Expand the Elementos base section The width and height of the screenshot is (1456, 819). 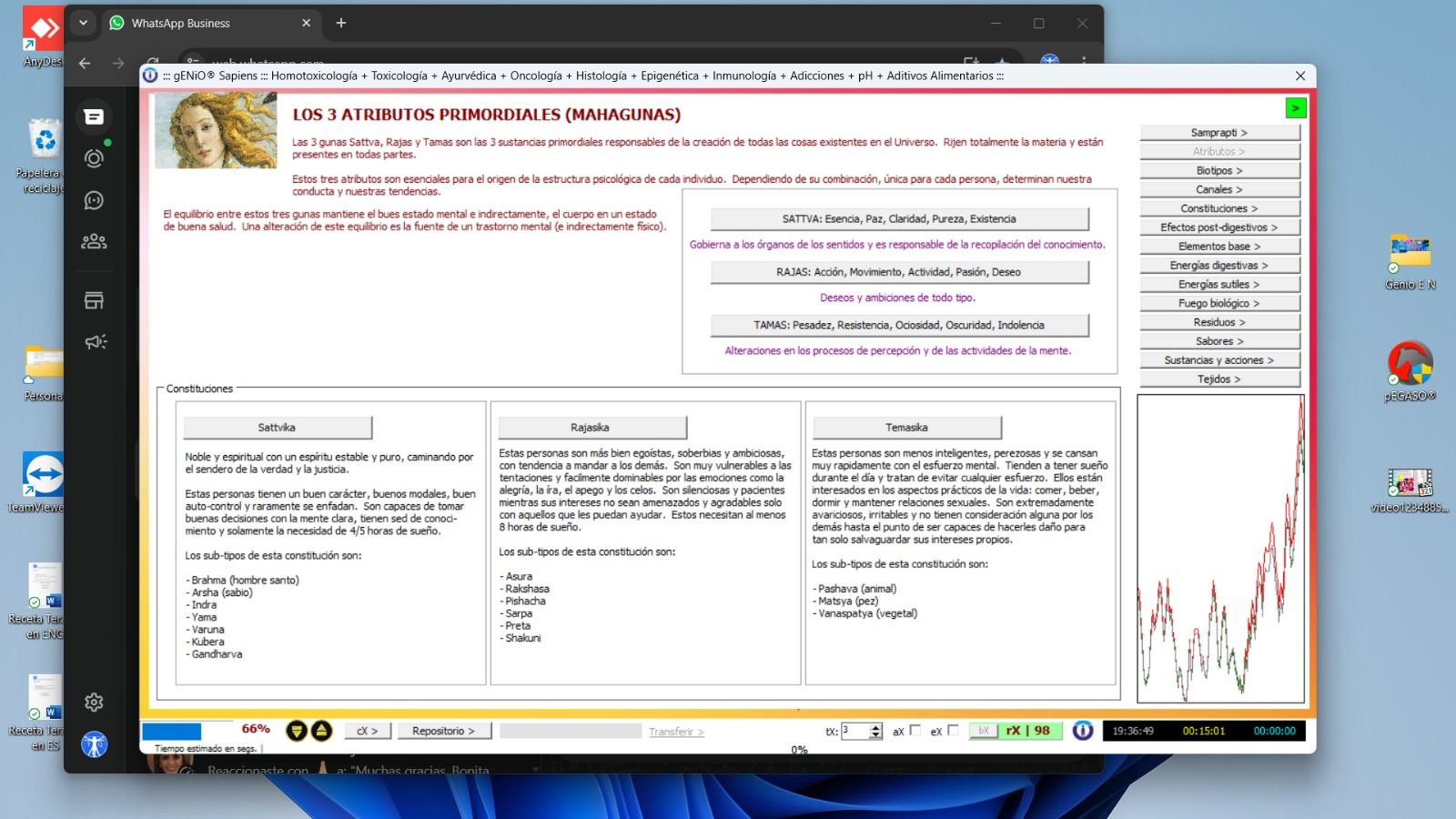point(1219,247)
